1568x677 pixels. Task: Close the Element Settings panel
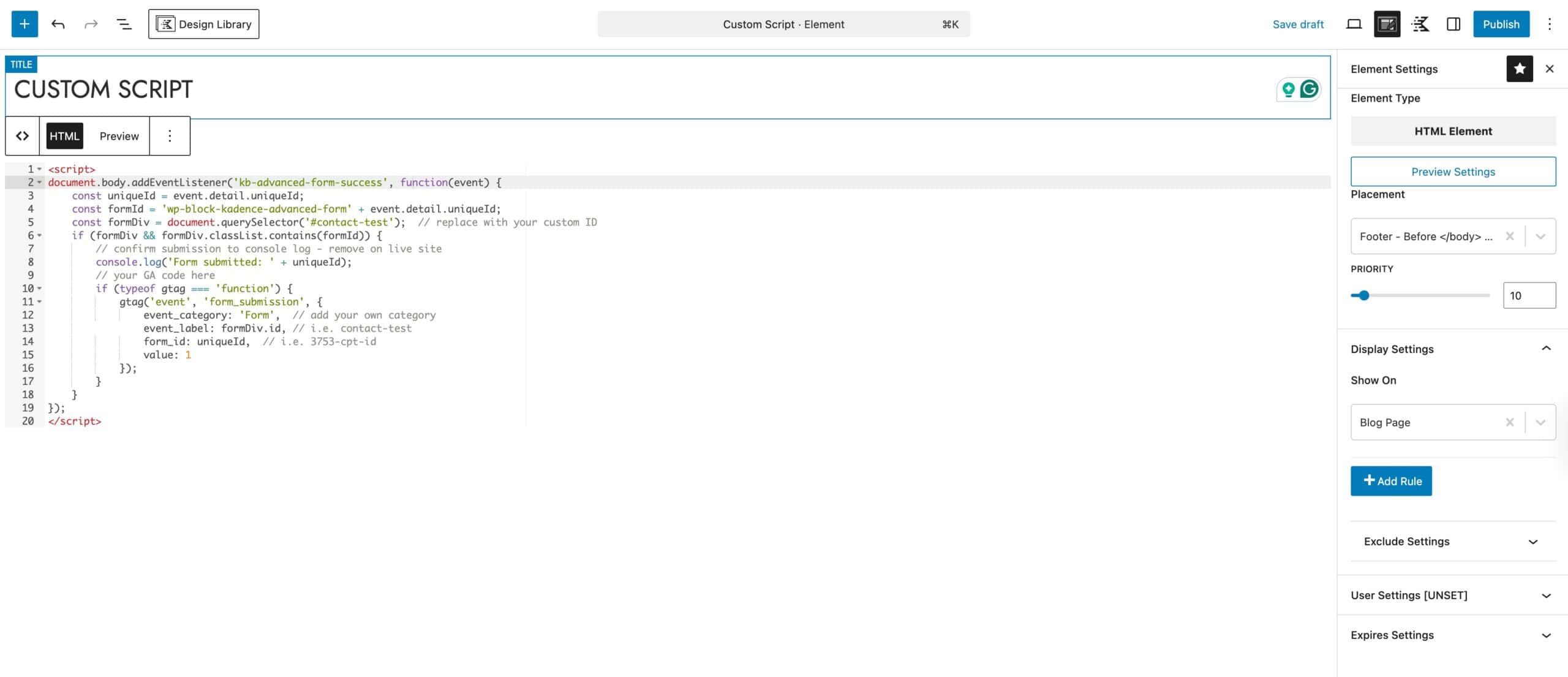[1549, 69]
